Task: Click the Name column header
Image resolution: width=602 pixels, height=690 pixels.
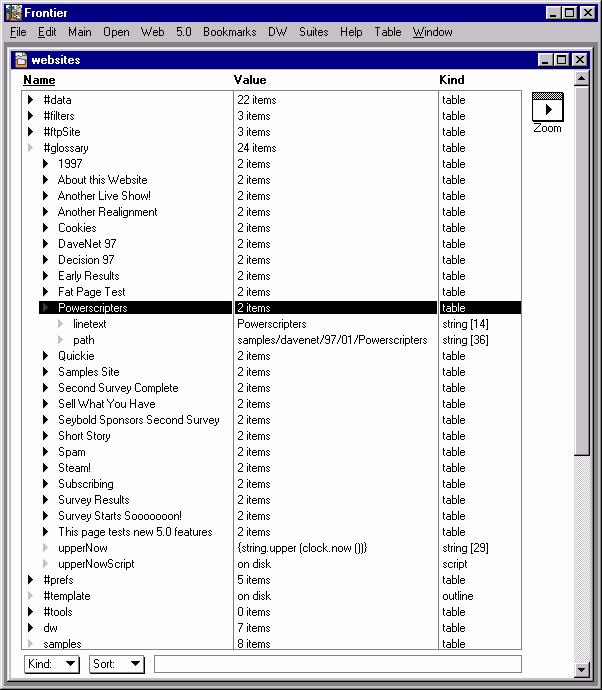Action: [x=39, y=80]
